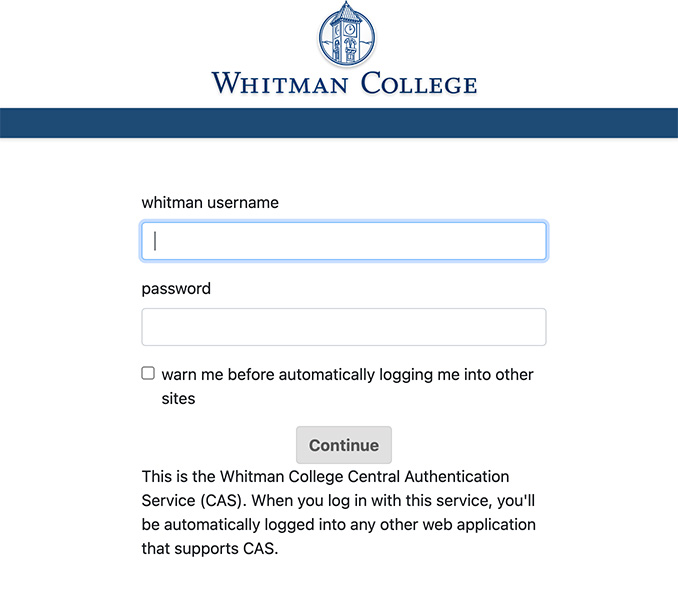The width and height of the screenshot is (678, 603).
Task: Click into the password field
Action: tap(344, 327)
